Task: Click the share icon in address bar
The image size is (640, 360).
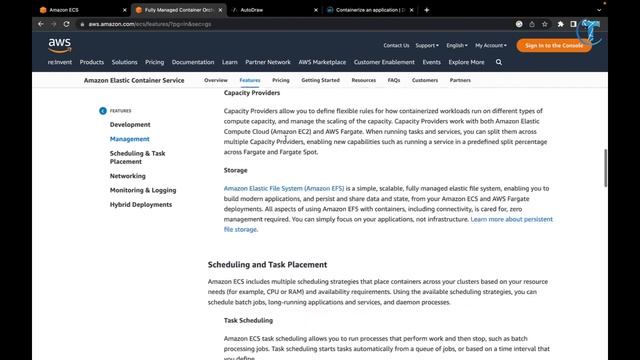Action: point(532,24)
